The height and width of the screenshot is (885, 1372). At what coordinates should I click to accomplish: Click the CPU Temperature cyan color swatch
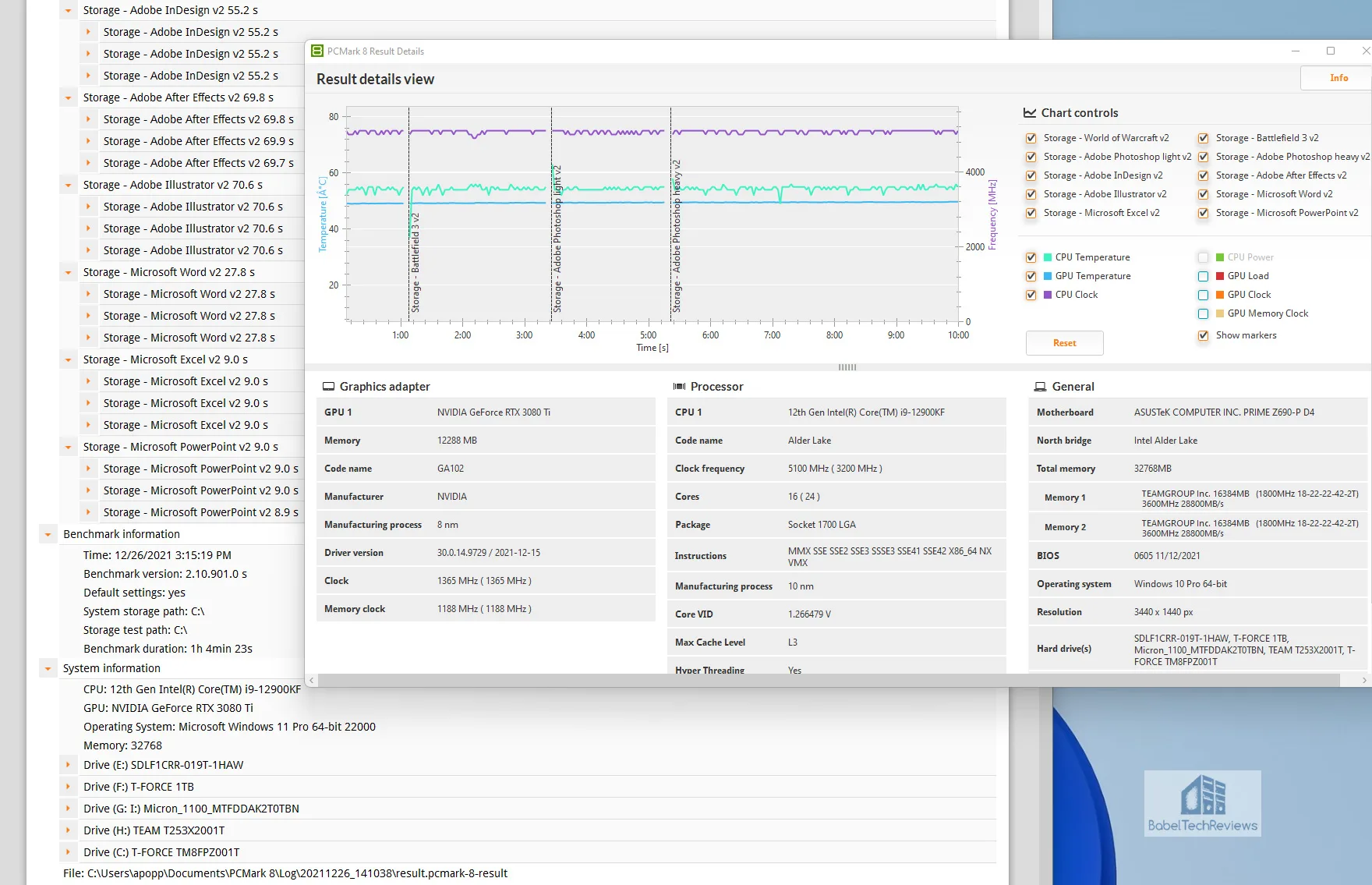pyautogui.click(x=1048, y=257)
